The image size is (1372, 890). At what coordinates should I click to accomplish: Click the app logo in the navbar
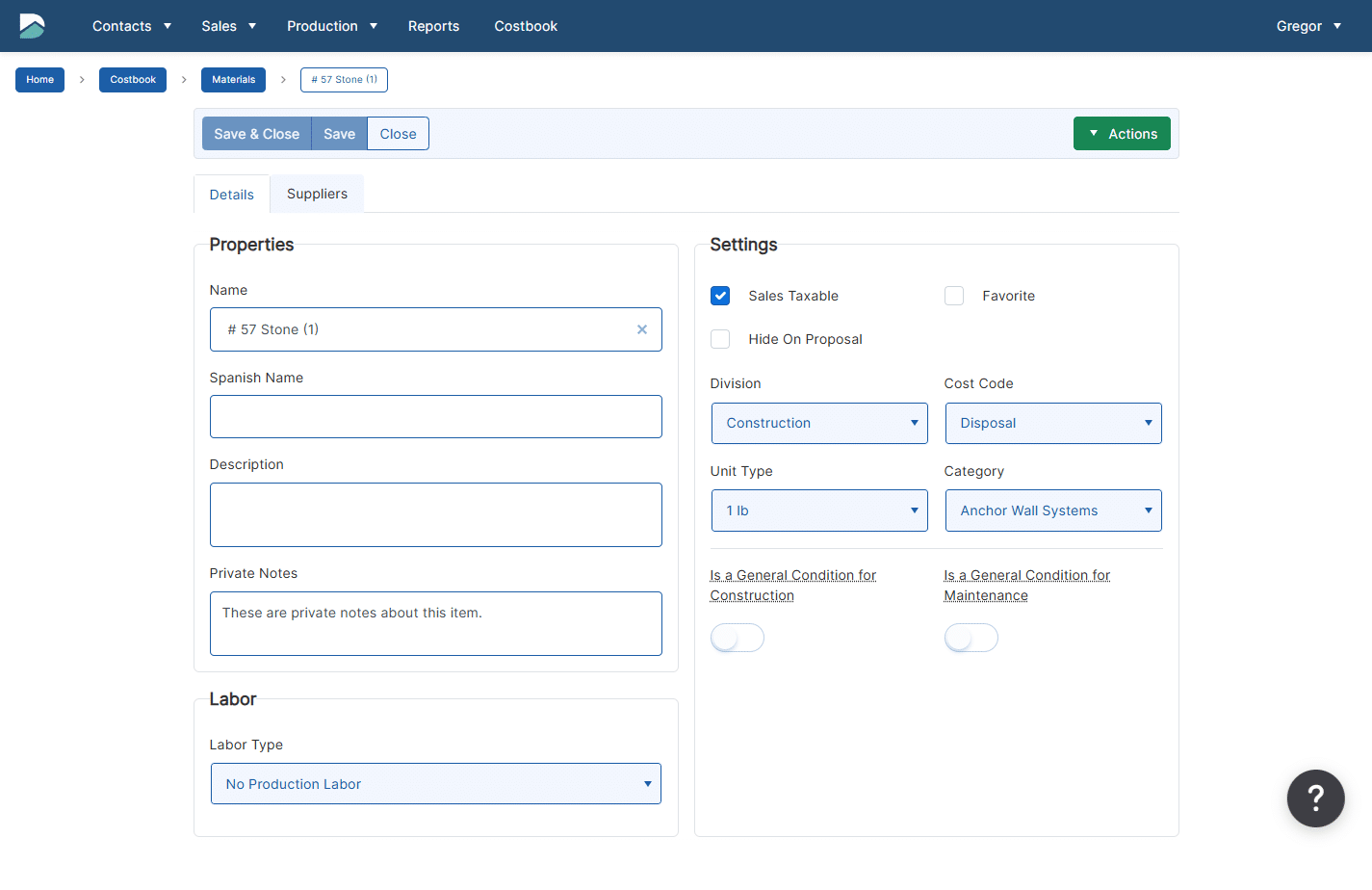pyautogui.click(x=32, y=26)
